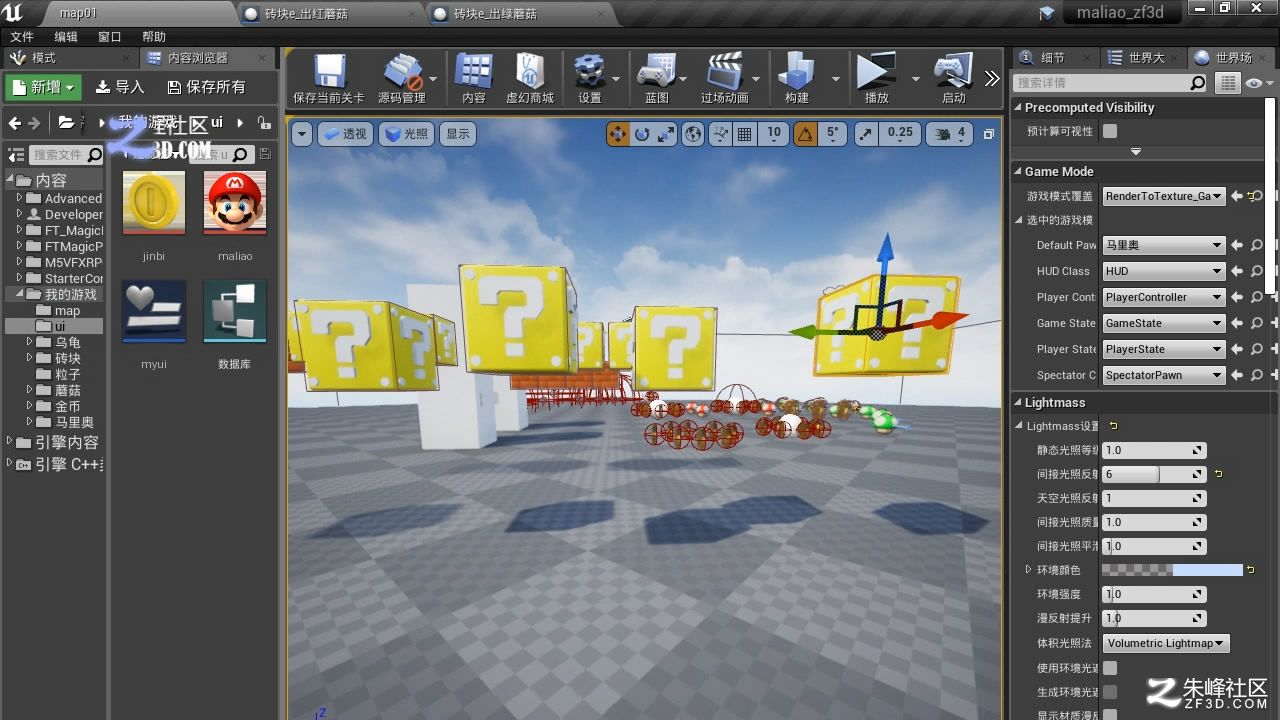
Task: Open the 帮助 (Help) menu
Action: click(154, 37)
